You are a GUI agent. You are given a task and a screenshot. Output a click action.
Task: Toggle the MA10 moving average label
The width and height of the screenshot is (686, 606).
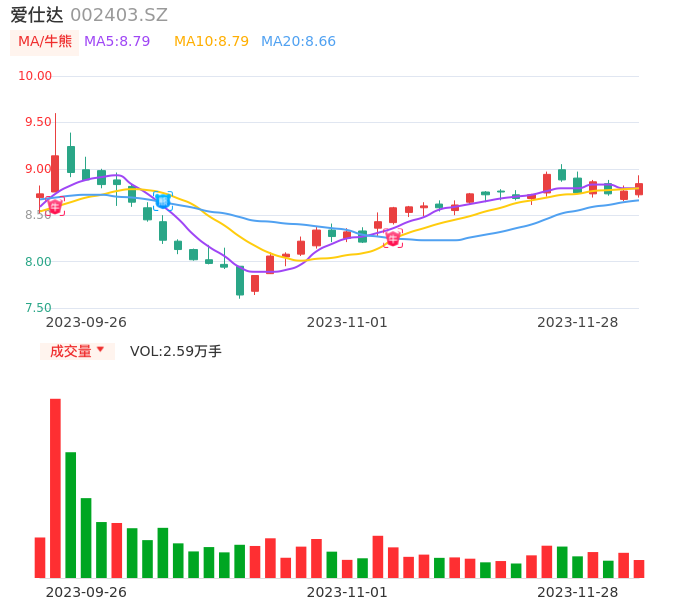coord(211,42)
